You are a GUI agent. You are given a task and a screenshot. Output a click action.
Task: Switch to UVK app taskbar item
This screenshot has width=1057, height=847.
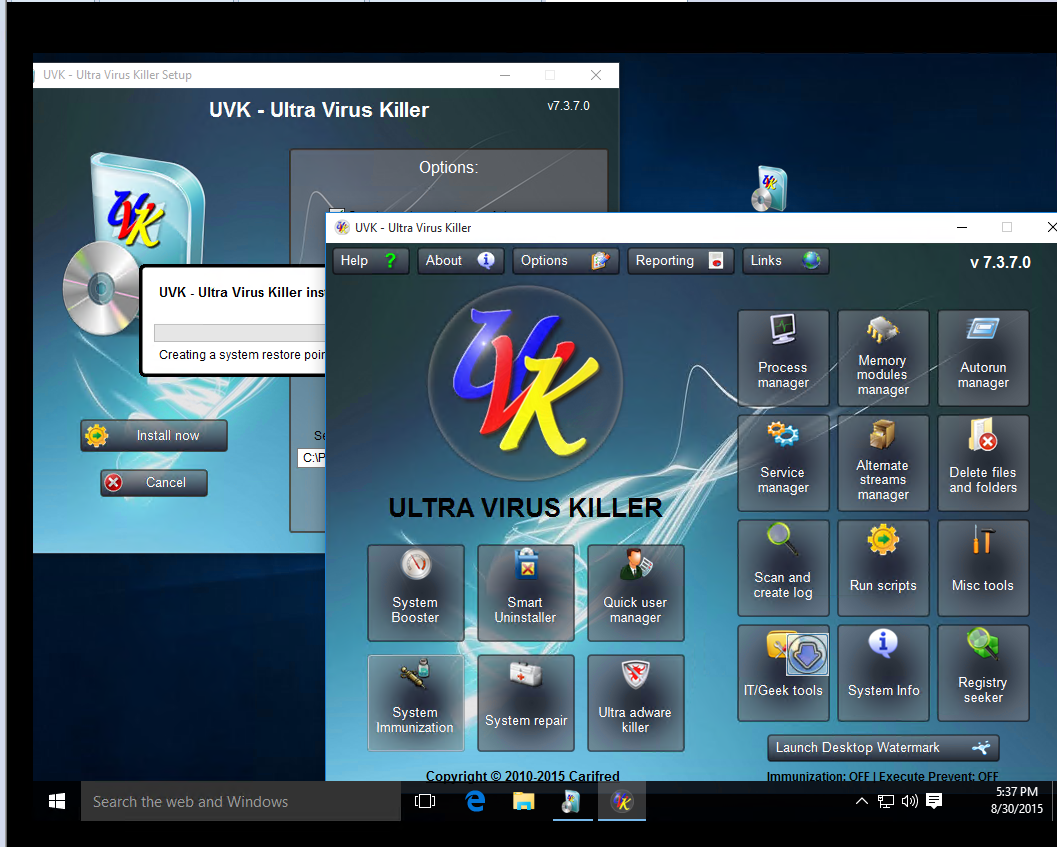click(622, 801)
